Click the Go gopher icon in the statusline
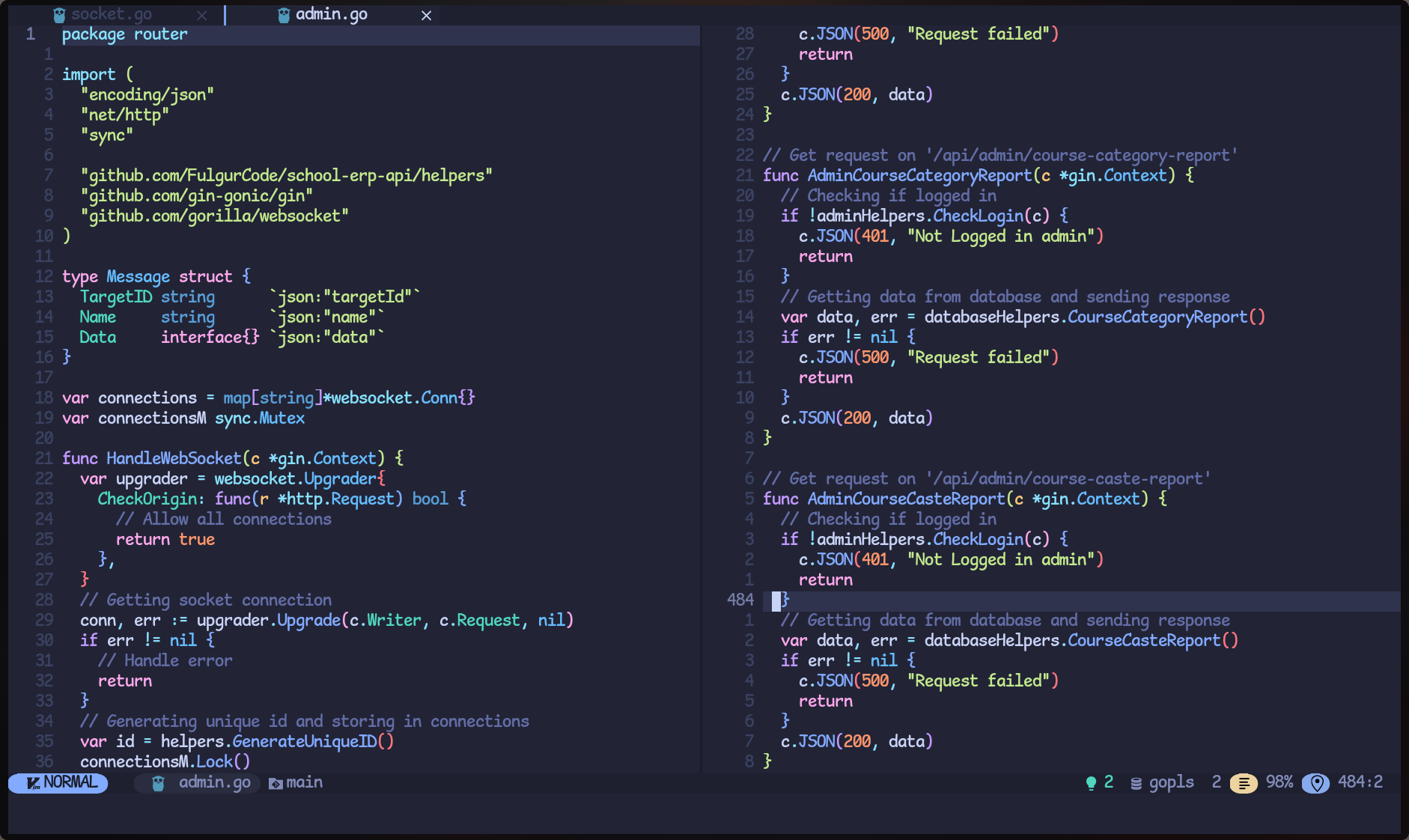The width and height of the screenshot is (1409, 840). 158,783
